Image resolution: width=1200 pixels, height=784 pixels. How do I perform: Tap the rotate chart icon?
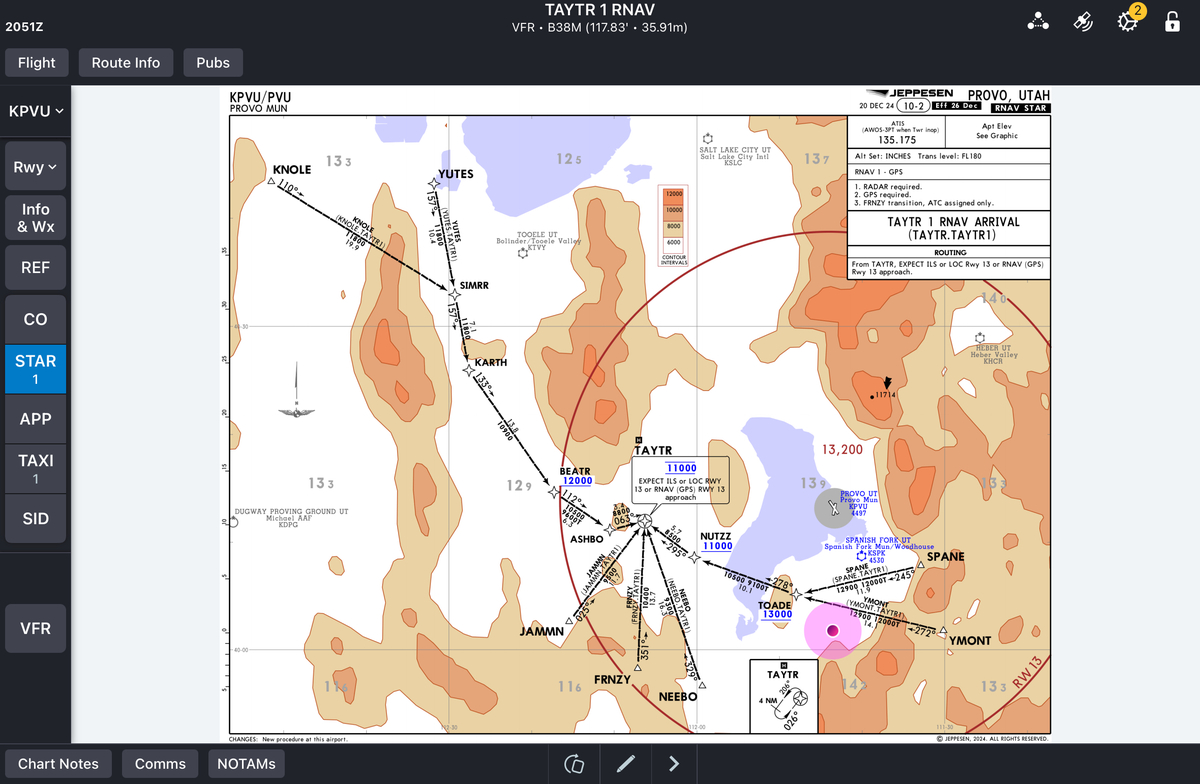pyautogui.click(x=574, y=764)
